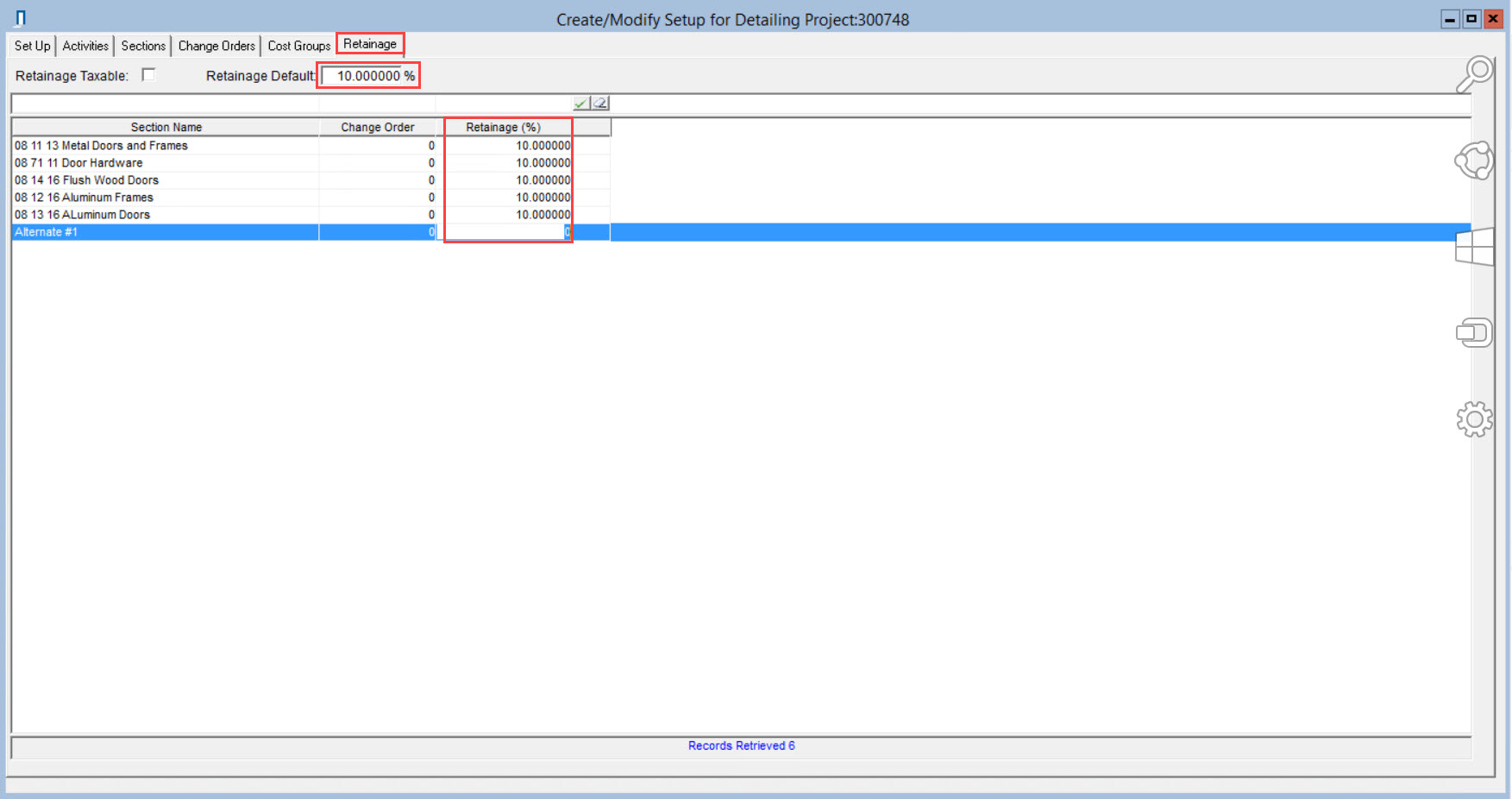Sort by the Section Name column header

click(166, 127)
